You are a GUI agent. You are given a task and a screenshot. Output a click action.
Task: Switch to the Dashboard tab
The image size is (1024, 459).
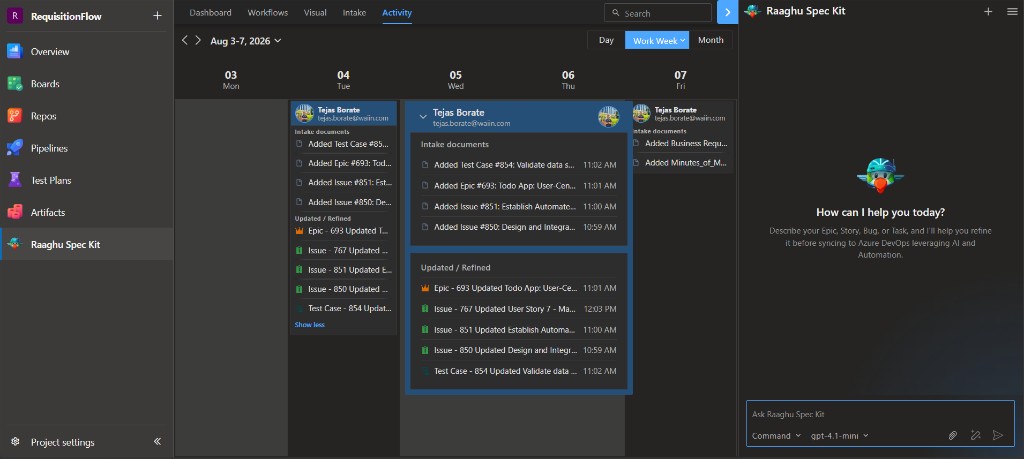coord(210,12)
